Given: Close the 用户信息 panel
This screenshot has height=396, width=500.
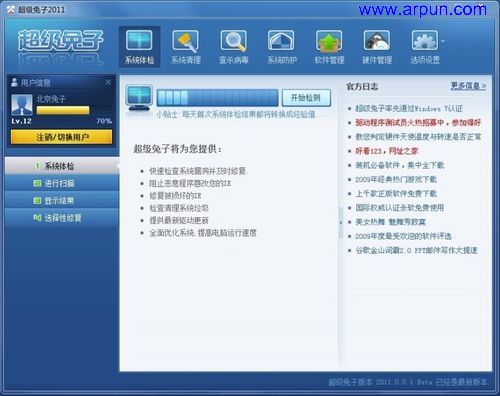Looking at the screenshot, I should [x=108, y=82].
